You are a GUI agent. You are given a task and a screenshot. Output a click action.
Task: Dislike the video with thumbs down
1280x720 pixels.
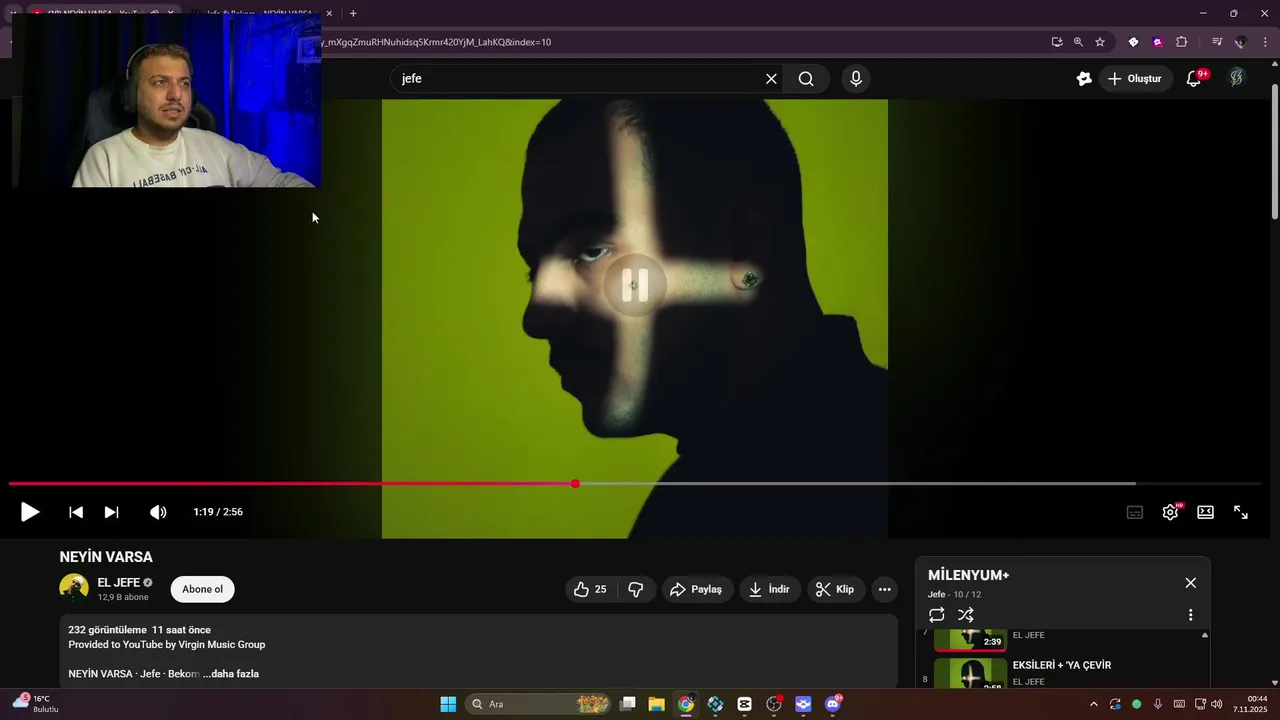pyautogui.click(x=636, y=590)
